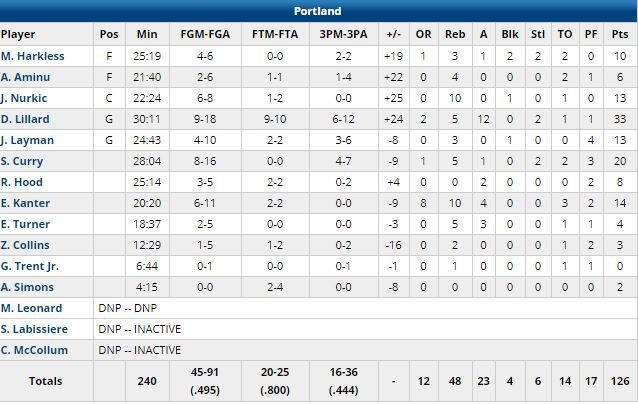This screenshot has width=638, height=404.
Task: Click A. Simons player name
Action: click(x=27, y=287)
